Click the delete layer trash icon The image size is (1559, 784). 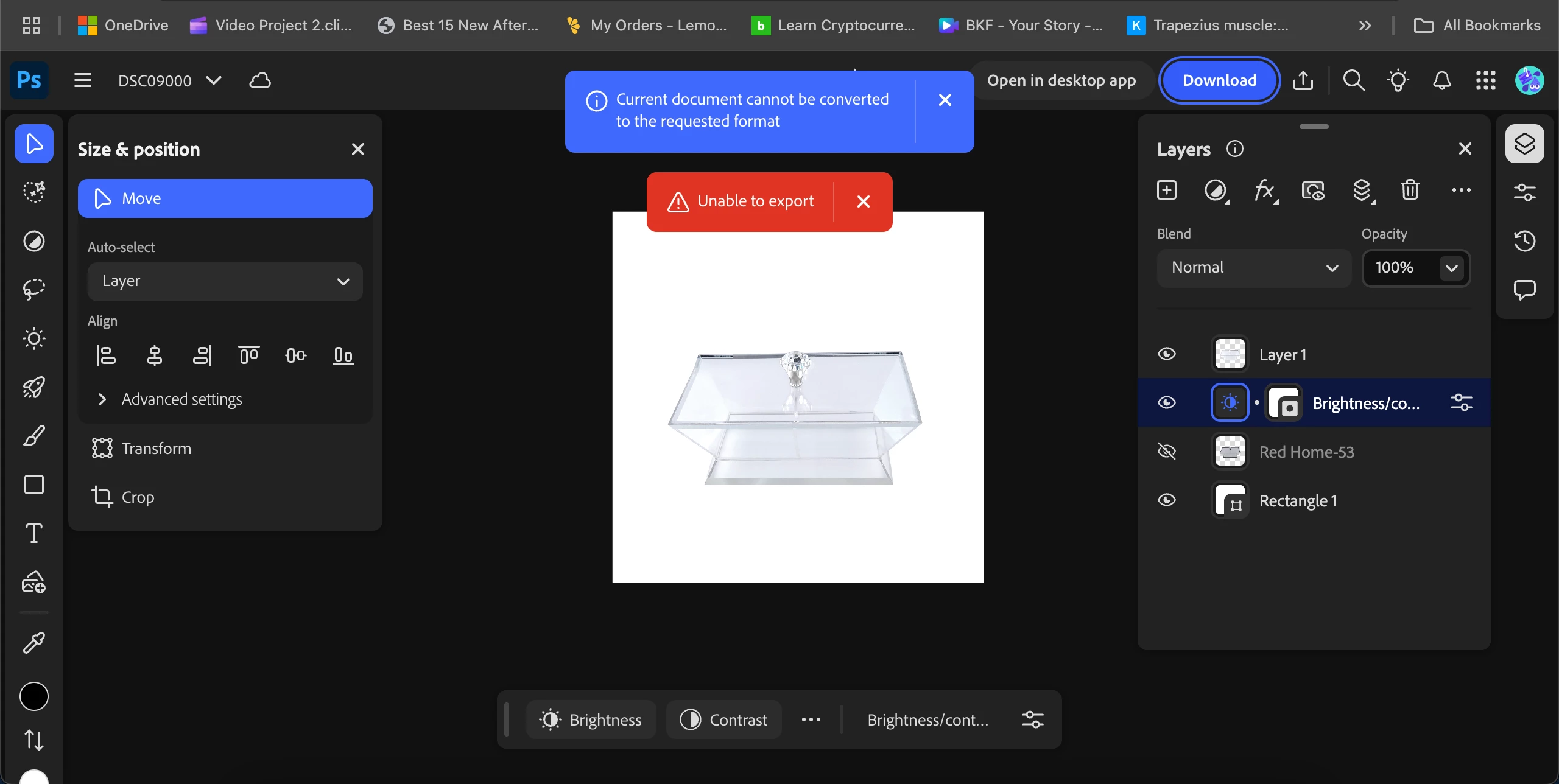pos(1410,191)
